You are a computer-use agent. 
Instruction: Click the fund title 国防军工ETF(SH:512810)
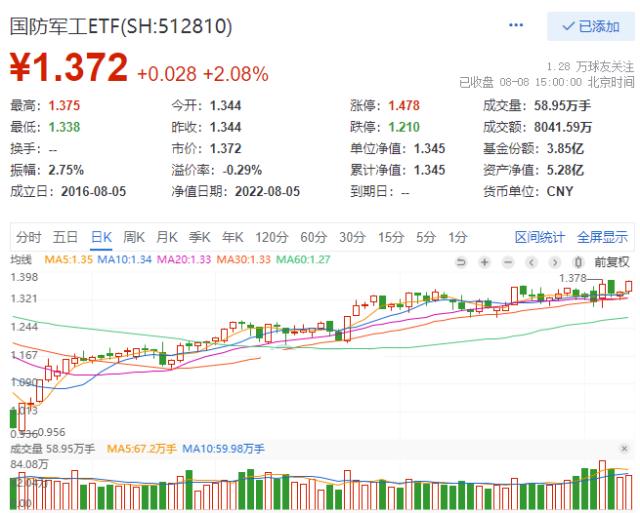tap(121, 26)
